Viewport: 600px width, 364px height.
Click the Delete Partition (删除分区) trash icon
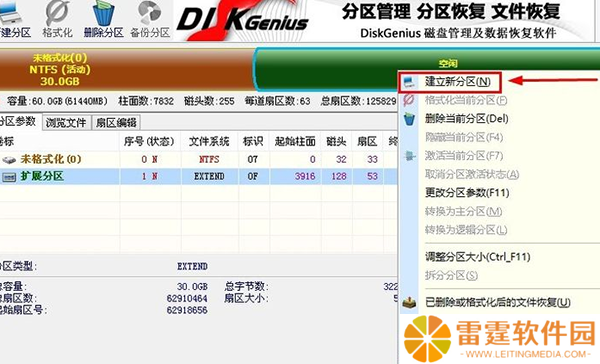point(103,14)
